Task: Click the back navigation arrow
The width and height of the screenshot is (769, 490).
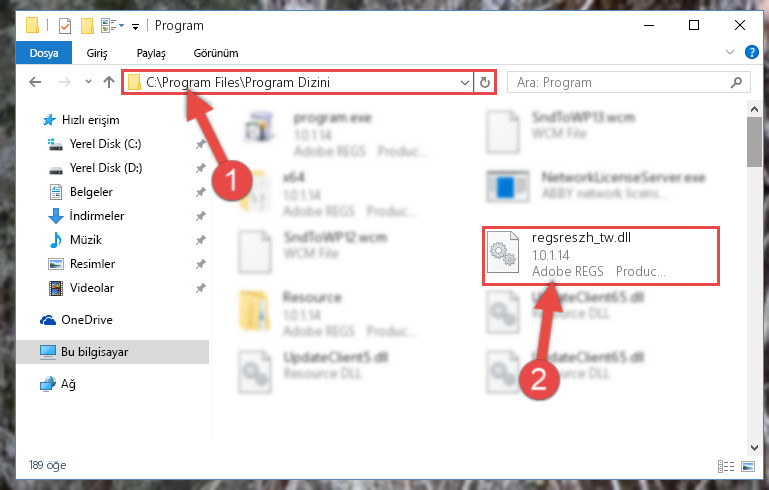Action: click(35, 82)
